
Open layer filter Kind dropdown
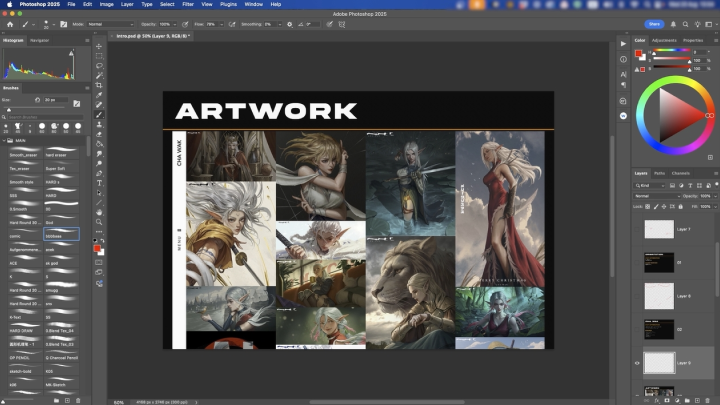tap(650, 186)
